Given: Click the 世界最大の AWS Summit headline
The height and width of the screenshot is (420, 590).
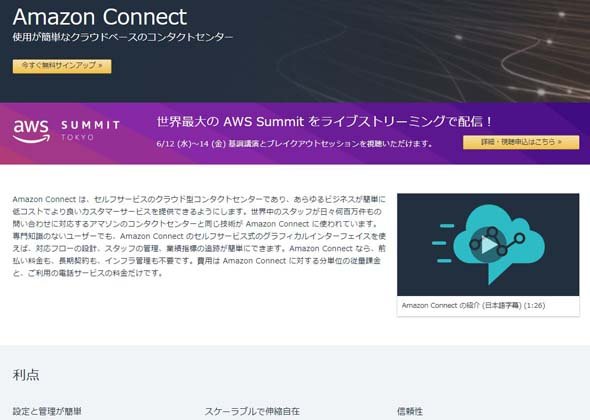Looking at the screenshot, I should 324,122.
